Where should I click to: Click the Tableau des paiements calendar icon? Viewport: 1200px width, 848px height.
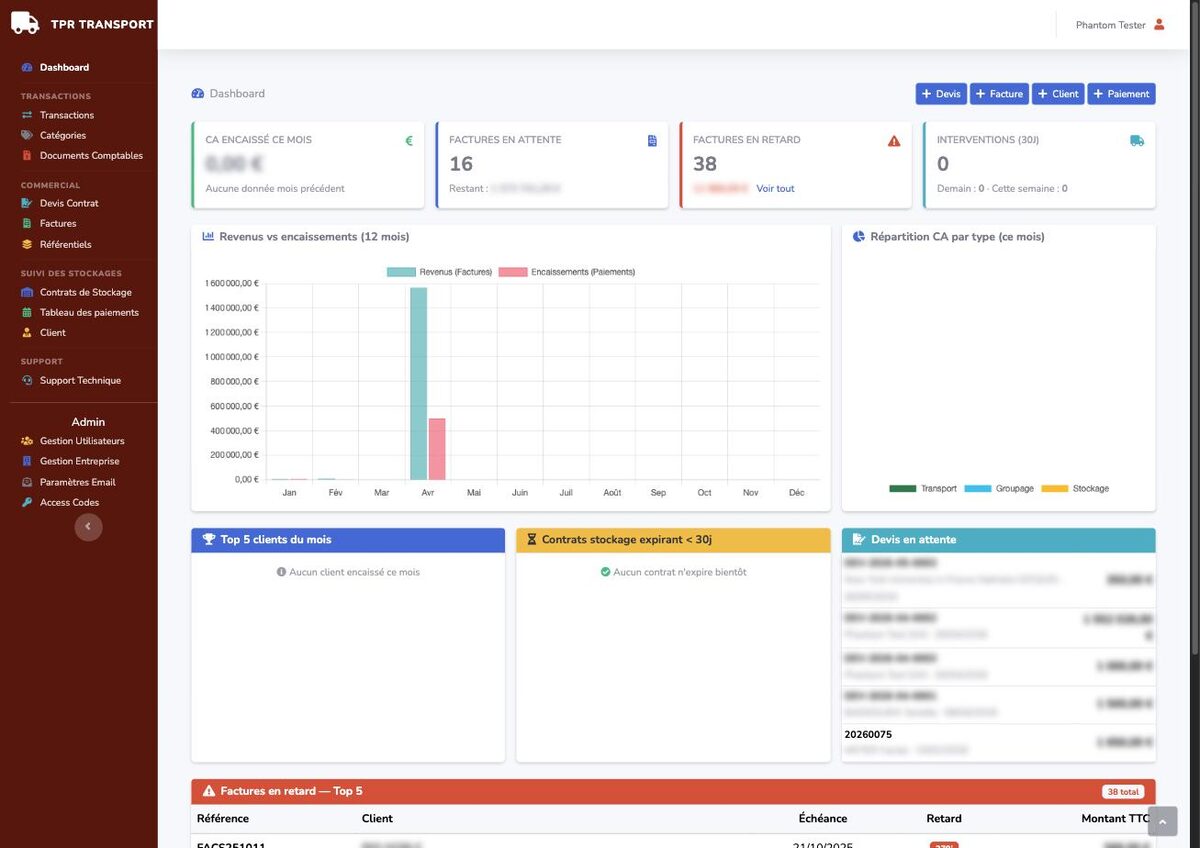point(27,312)
